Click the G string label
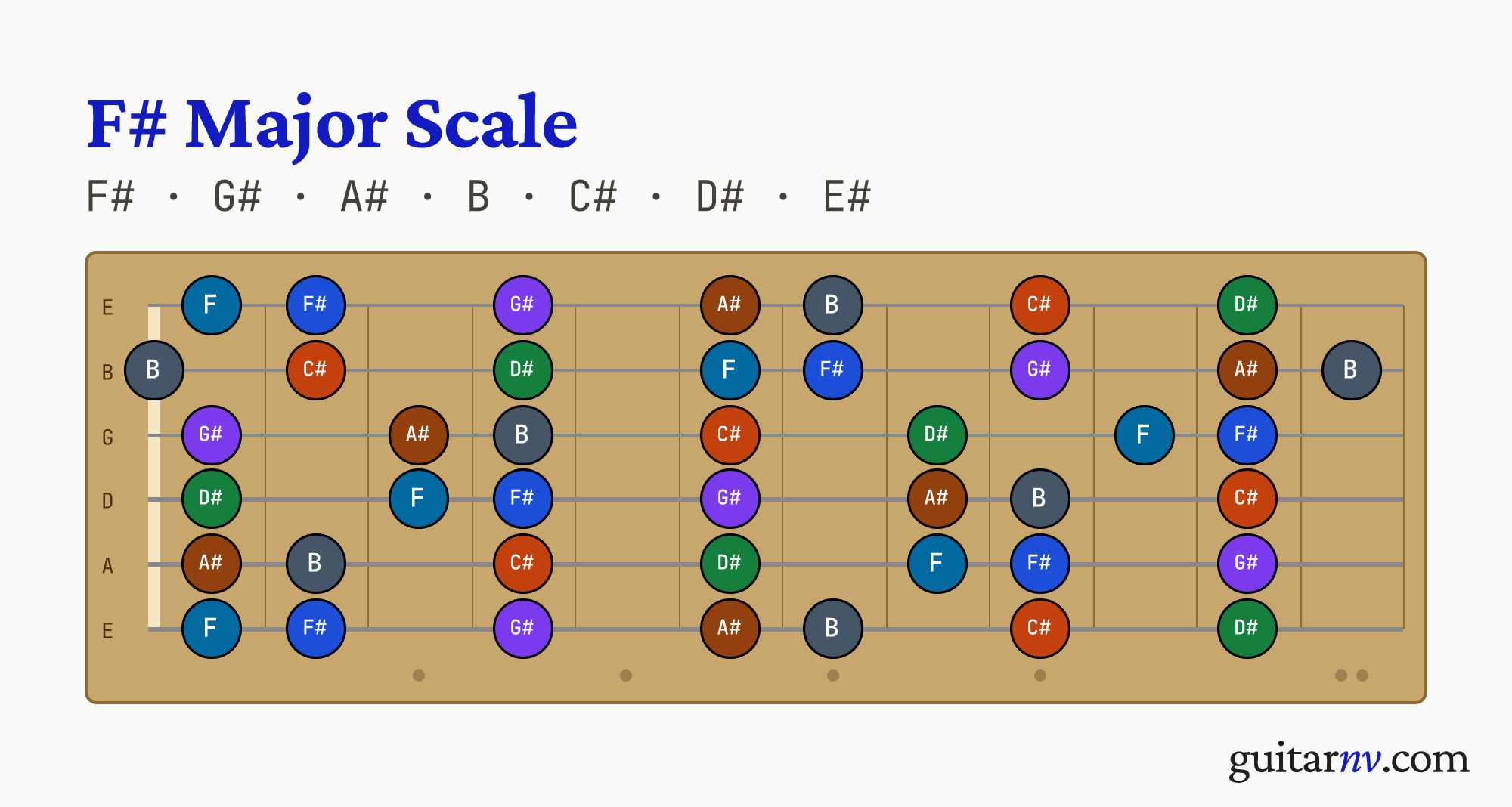The height and width of the screenshot is (807, 1512). (107, 438)
